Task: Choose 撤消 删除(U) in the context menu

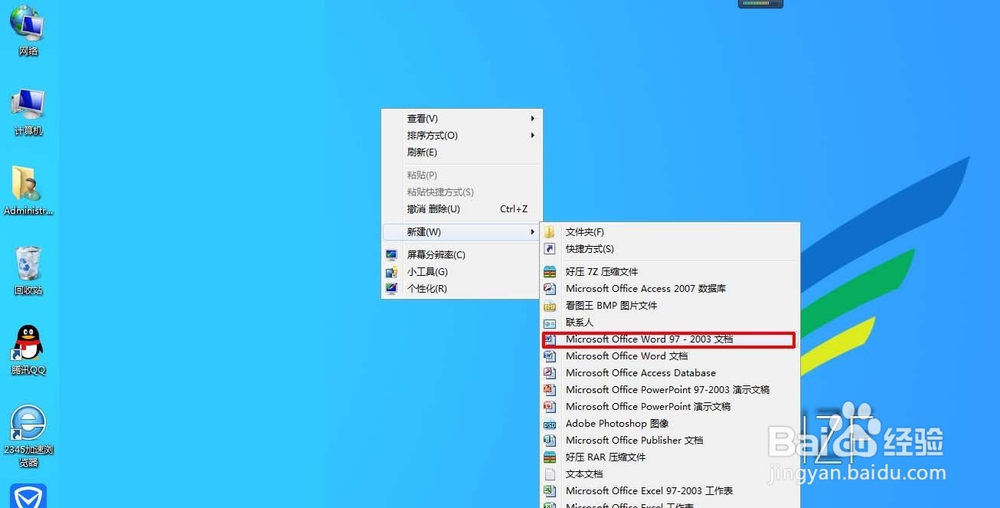Action: pos(462,209)
